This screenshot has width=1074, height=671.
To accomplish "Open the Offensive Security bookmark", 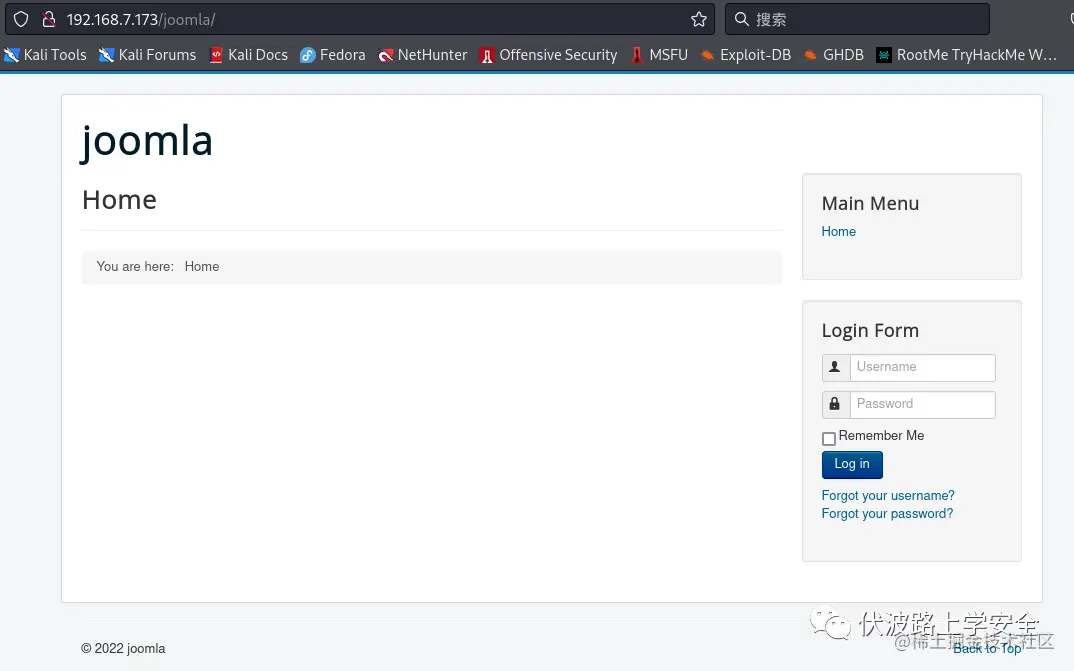I will click(549, 55).
